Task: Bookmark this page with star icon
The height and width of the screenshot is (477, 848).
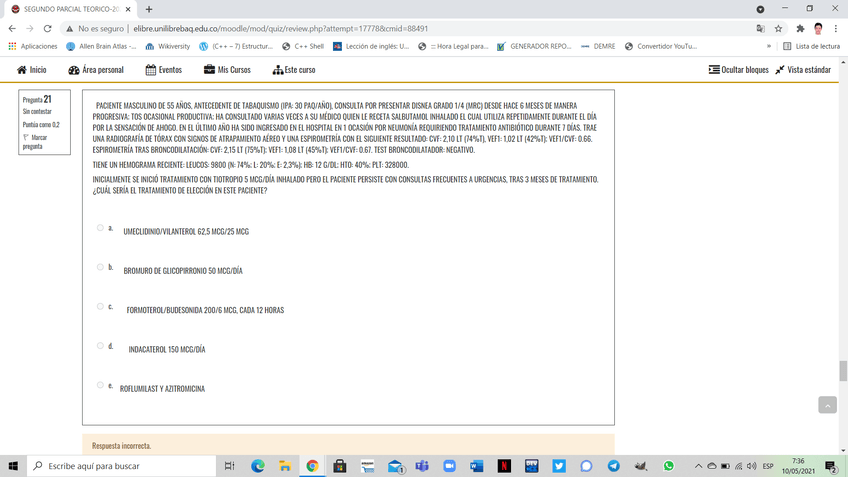Action: pos(778,29)
